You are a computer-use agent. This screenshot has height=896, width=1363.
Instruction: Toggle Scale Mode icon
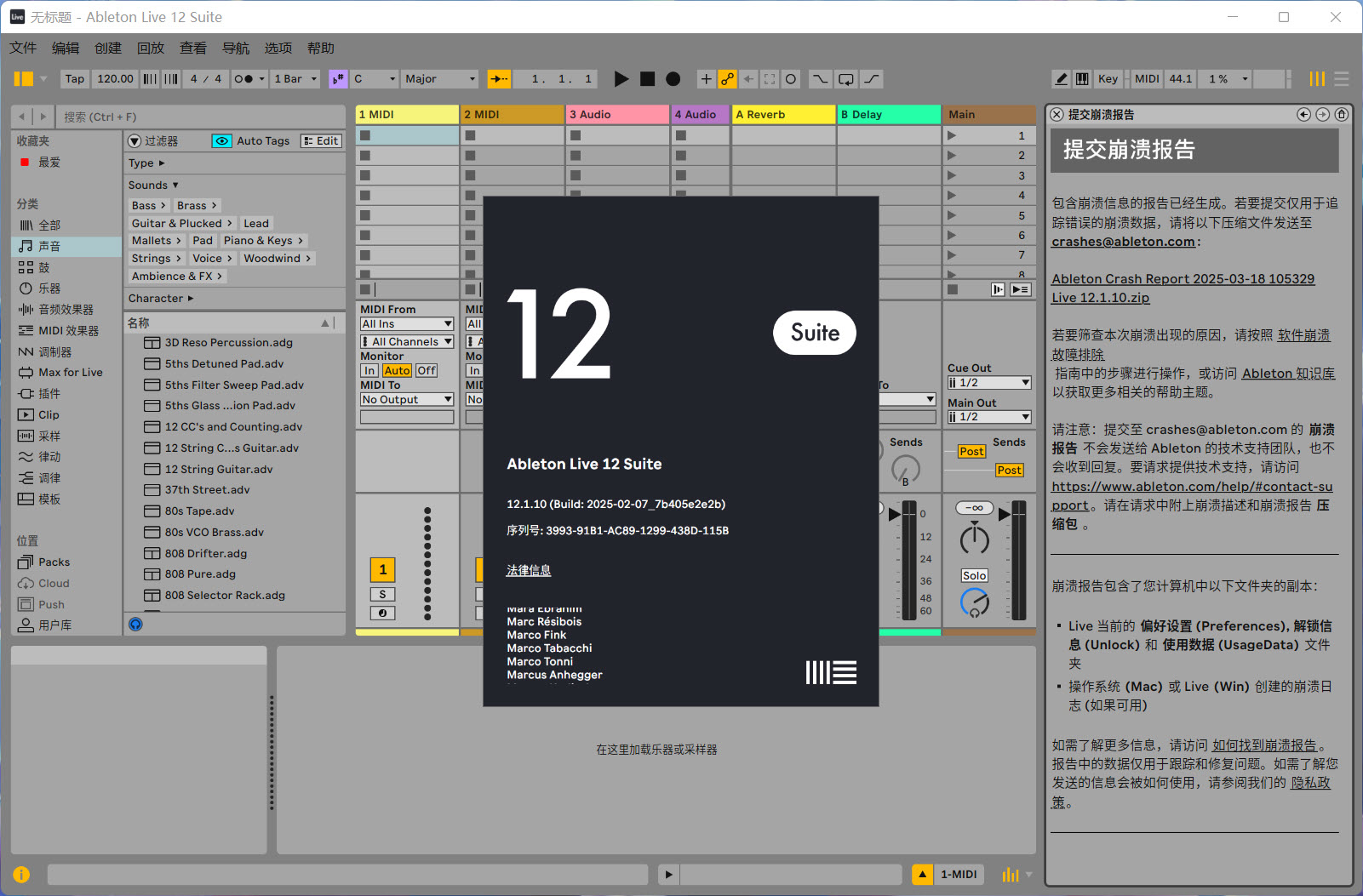tap(338, 79)
